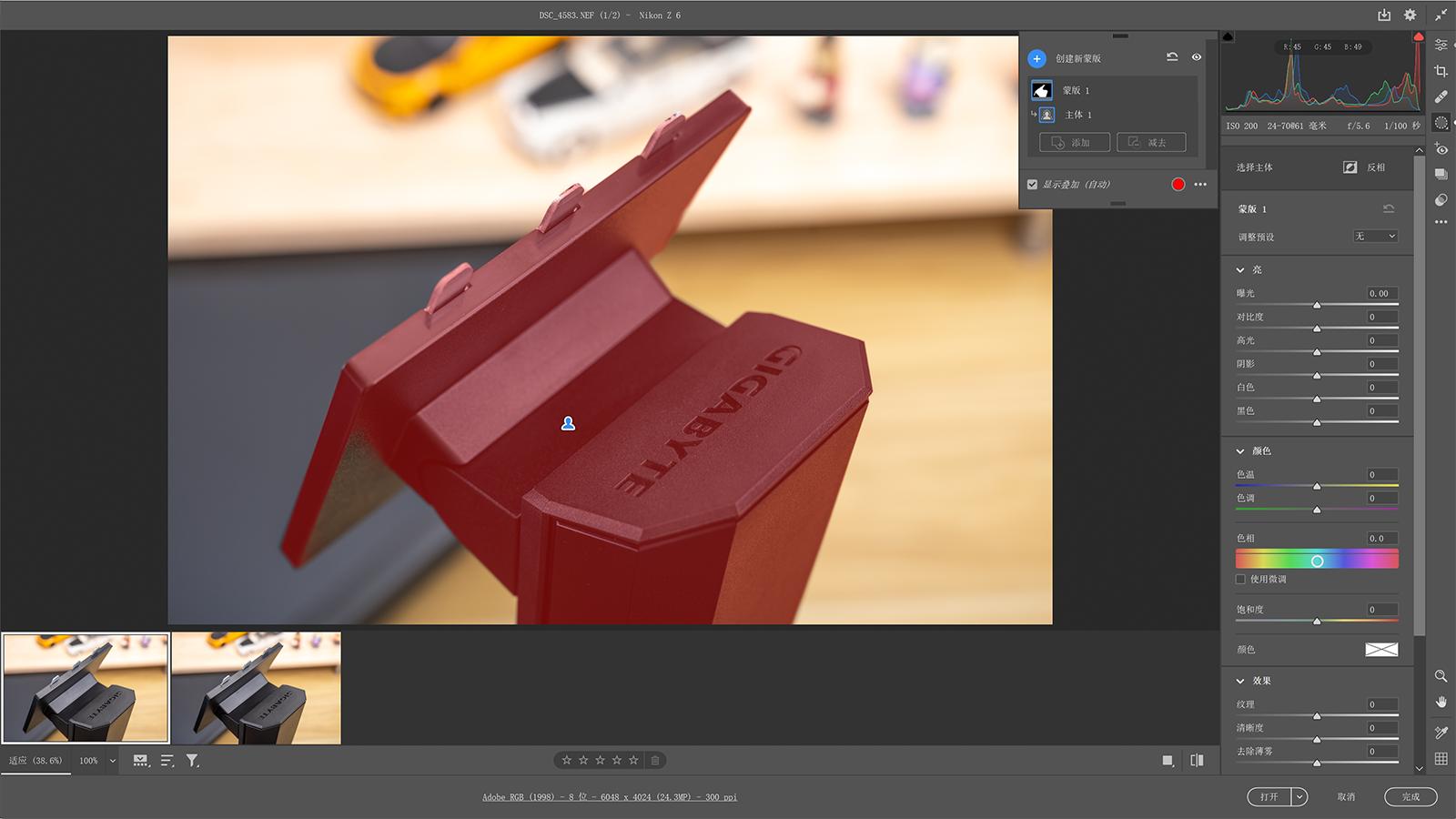Click the blue create new mask plus button
Screen dimensions: 1456x819
[x=1036, y=58]
